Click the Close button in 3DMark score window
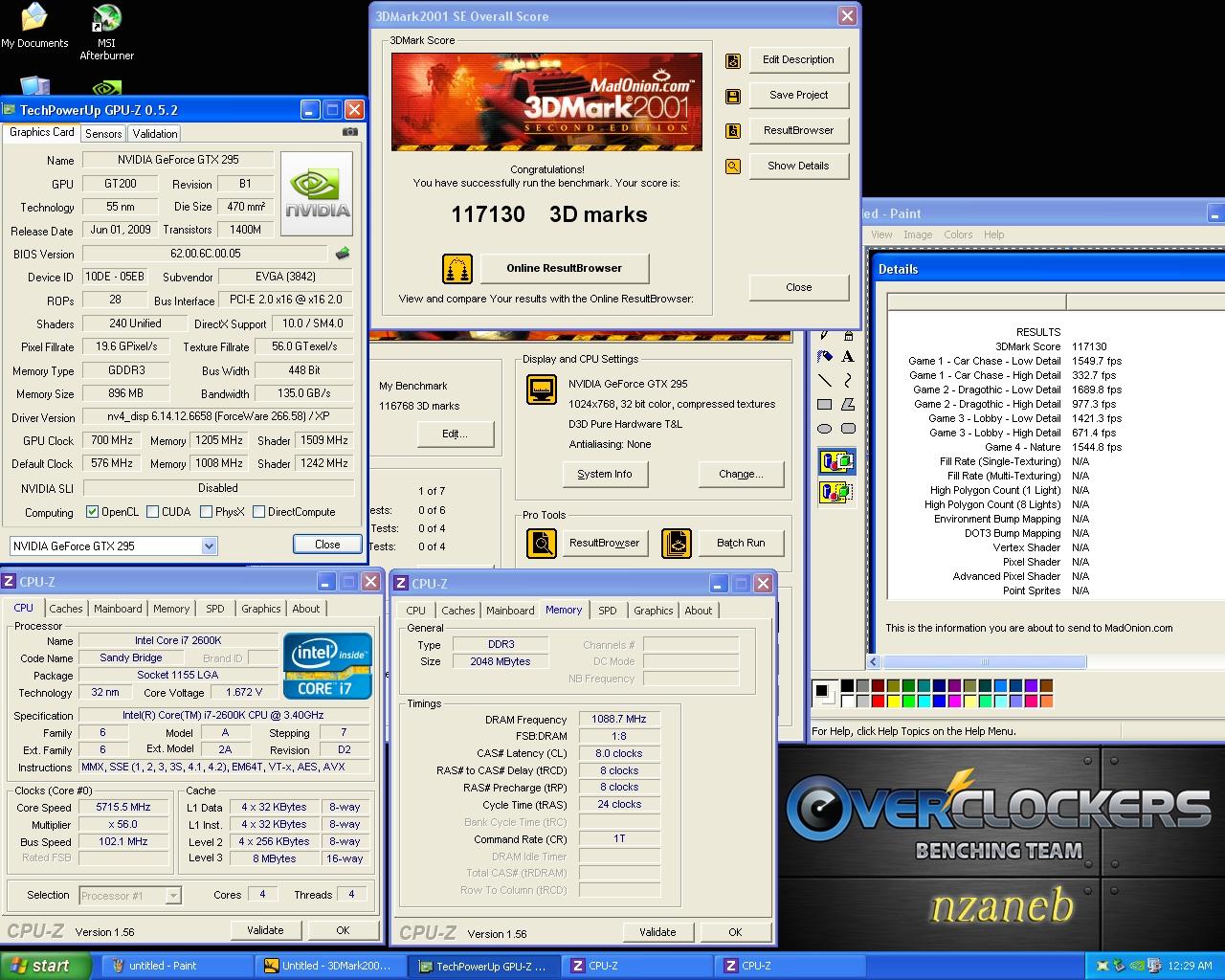Screen dimensions: 1225x980 coord(798,287)
